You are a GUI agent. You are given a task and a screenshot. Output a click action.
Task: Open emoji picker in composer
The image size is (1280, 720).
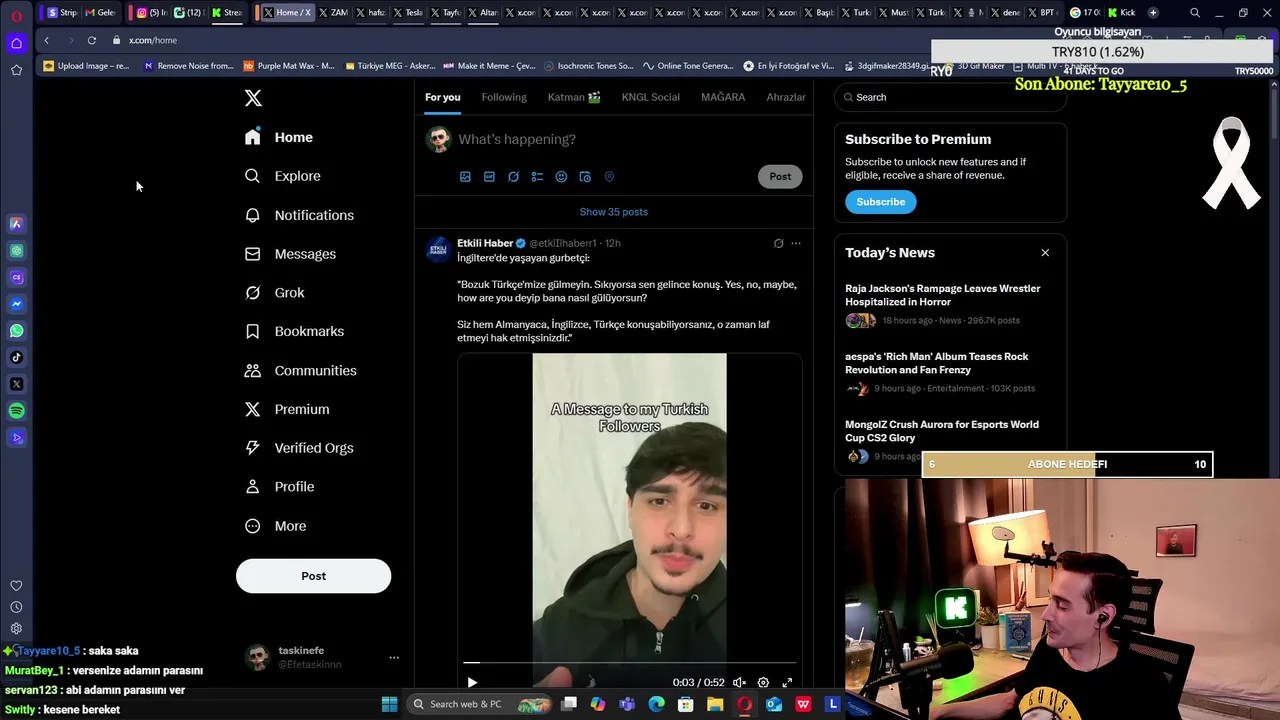point(561,177)
